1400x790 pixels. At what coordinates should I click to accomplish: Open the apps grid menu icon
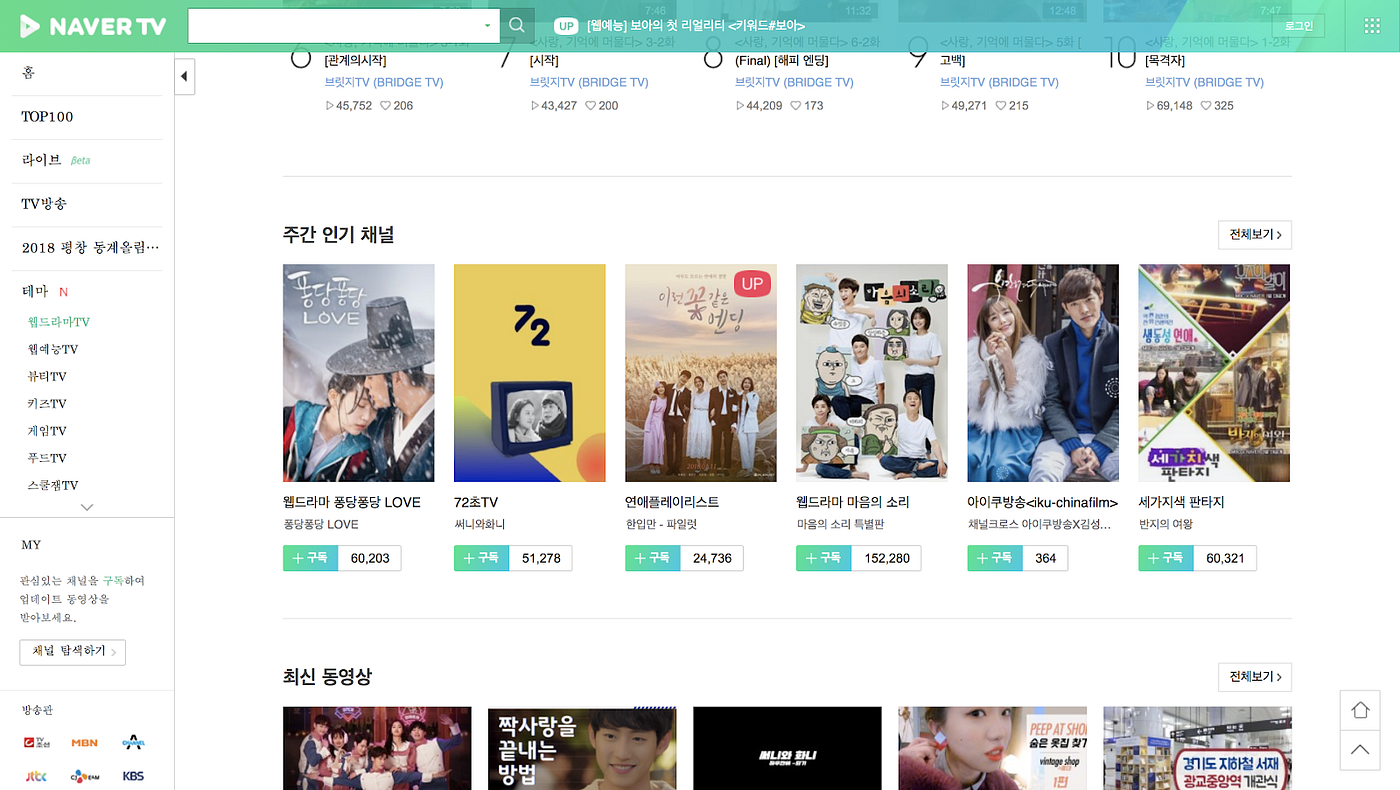click(1372, 26)
